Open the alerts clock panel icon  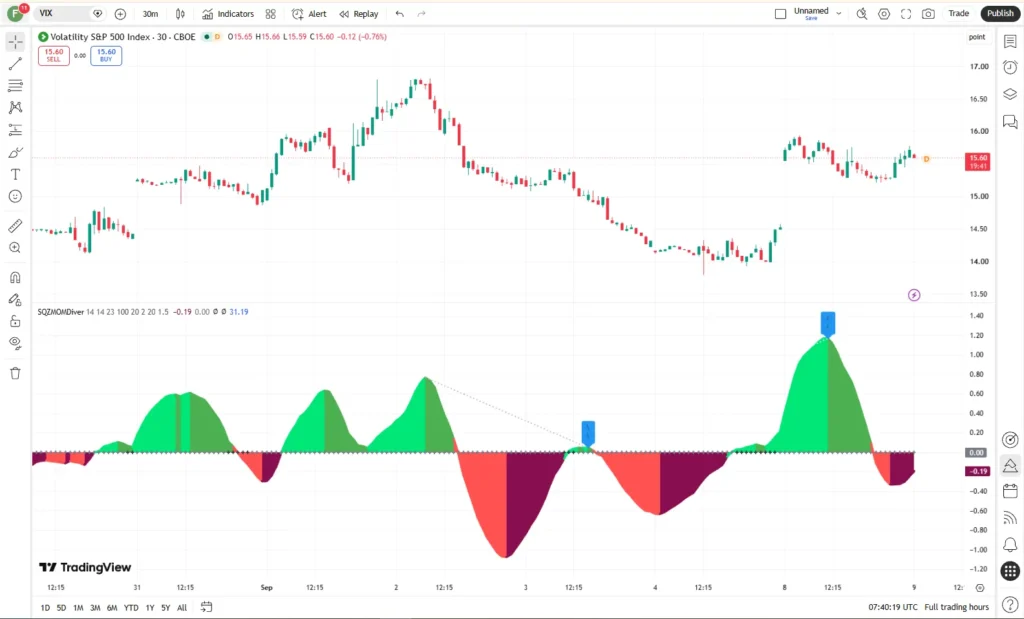tap(1010, 67)
